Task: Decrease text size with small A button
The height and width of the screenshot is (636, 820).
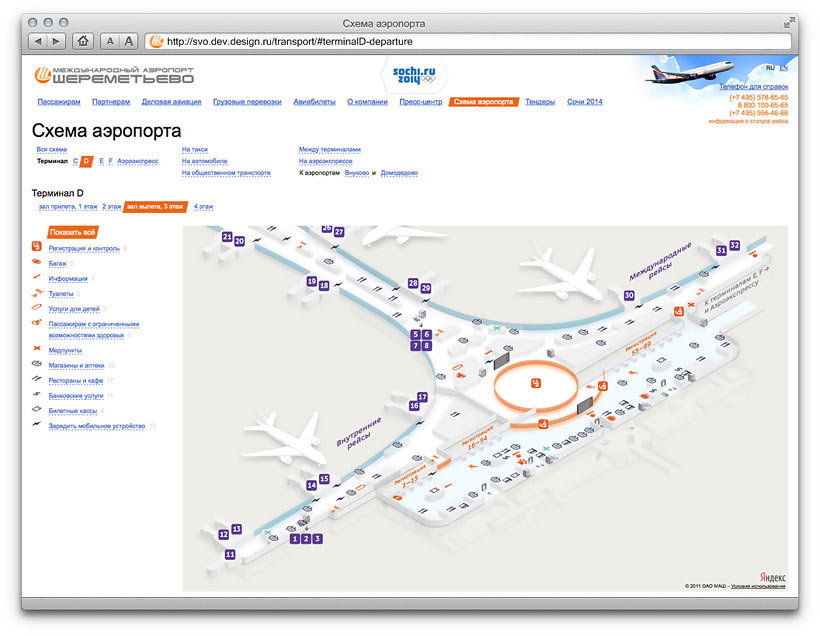Action: click(x=110, y=41)
